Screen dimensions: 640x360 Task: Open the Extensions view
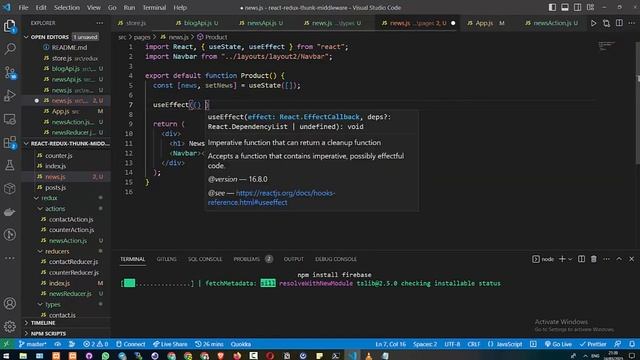click(x=10, y=142)
